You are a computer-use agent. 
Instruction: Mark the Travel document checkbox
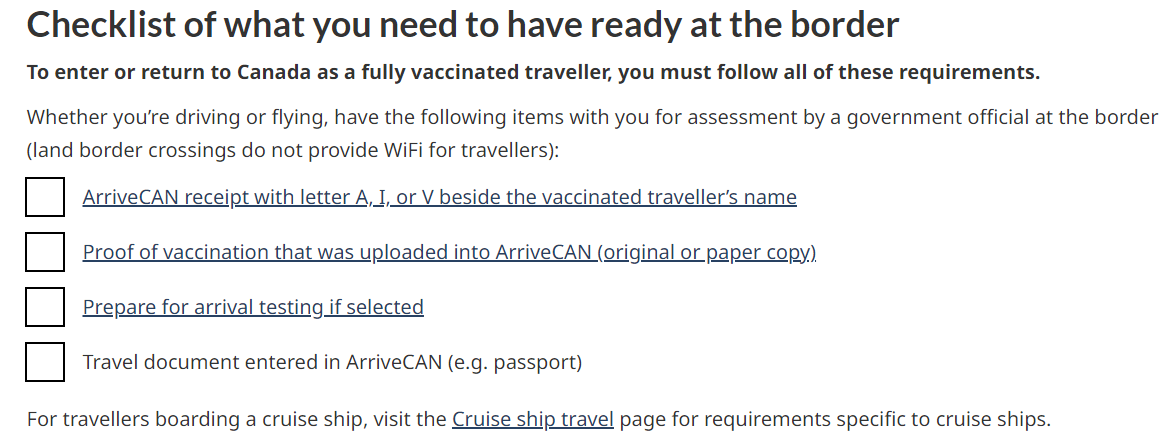45,362
